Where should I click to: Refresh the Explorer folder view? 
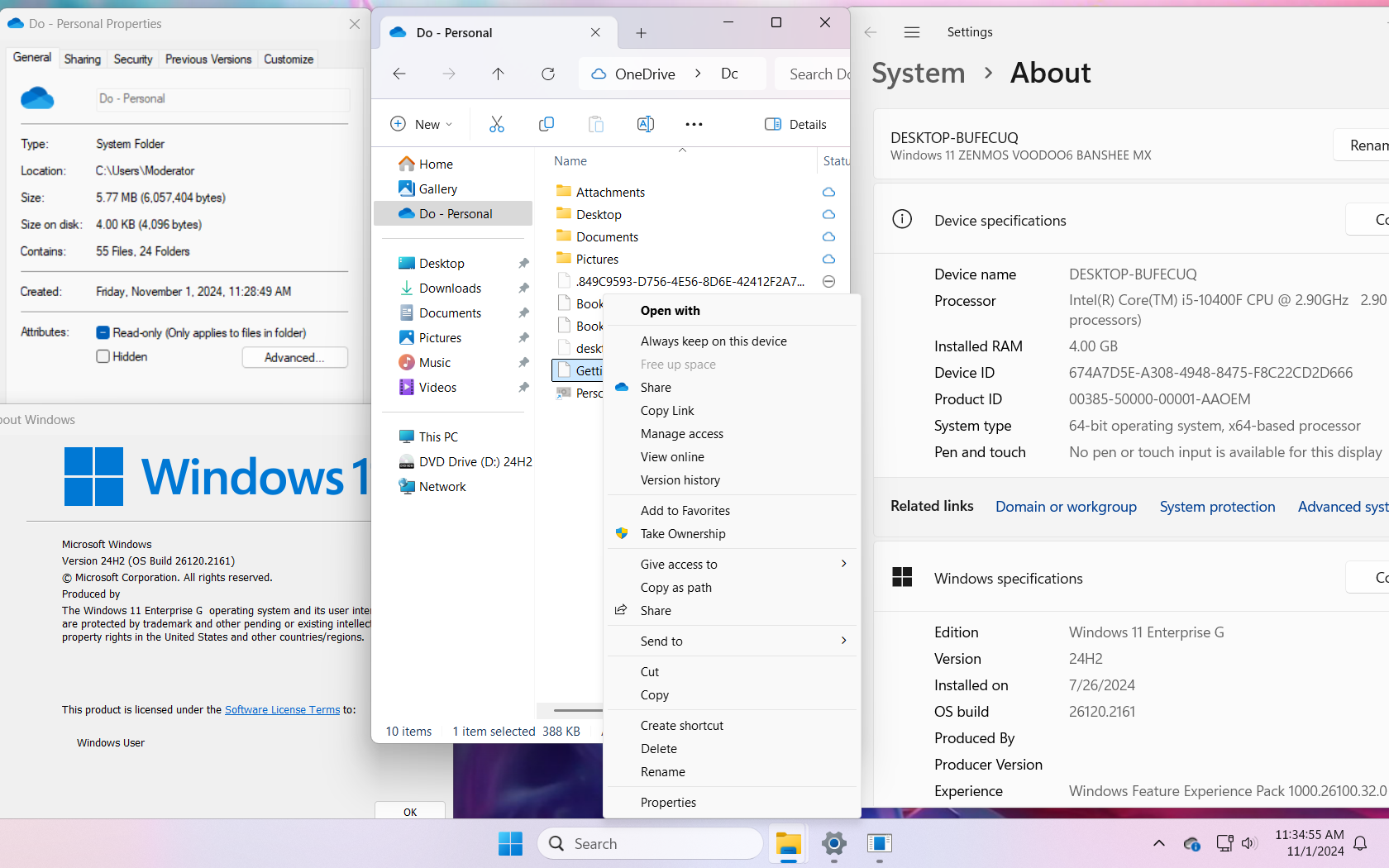pyautogui.click(x=547, y=74)
